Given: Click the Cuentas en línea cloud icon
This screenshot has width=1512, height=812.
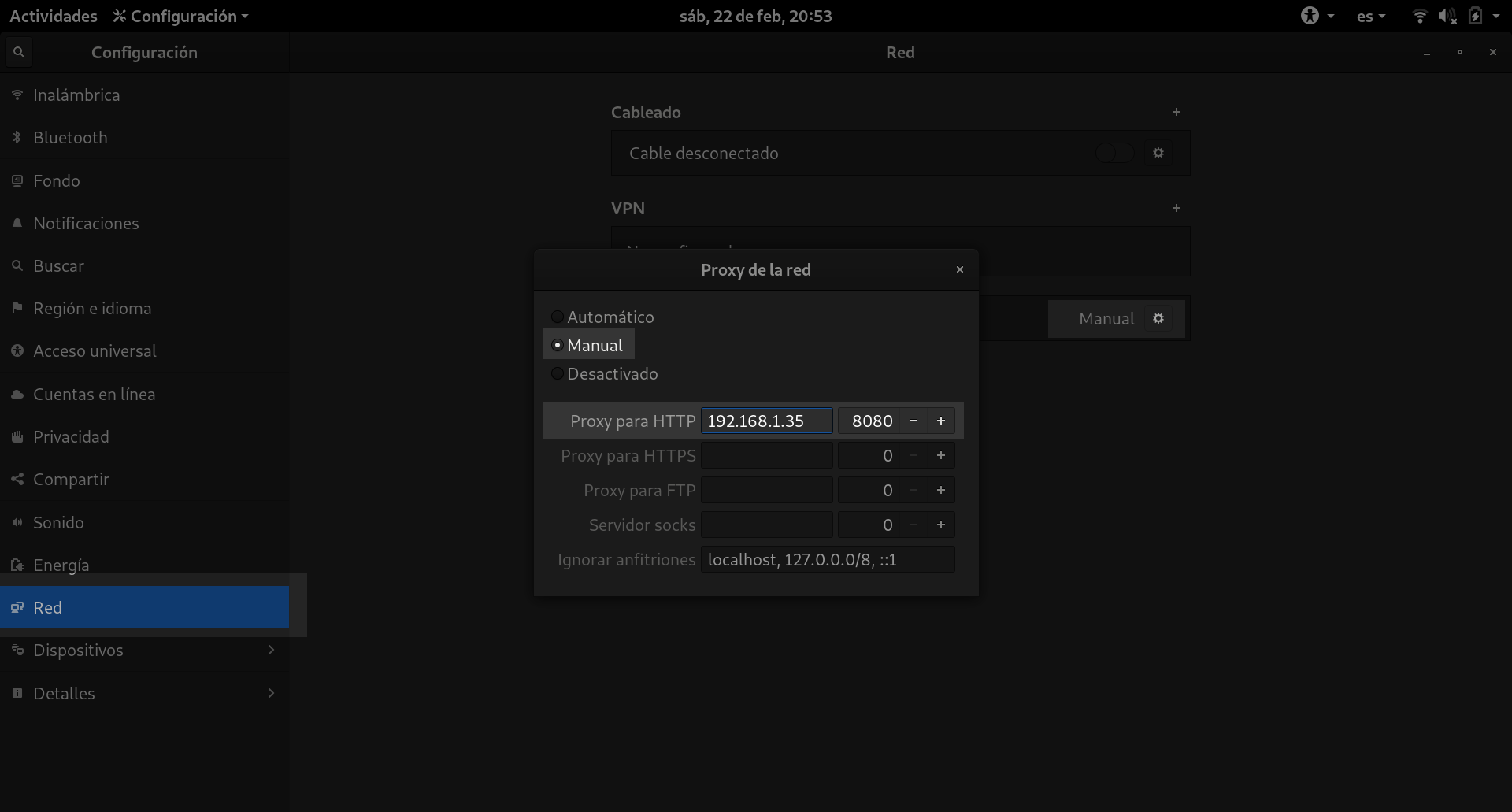Looking at the screenshot, I should coord(17,395).
